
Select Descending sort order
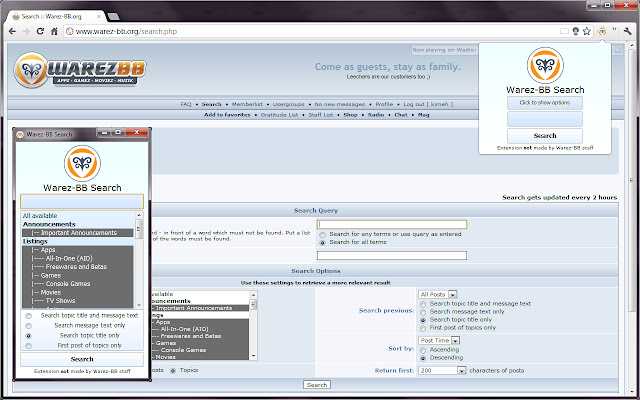pyautogui.click(x=423, y=358)
